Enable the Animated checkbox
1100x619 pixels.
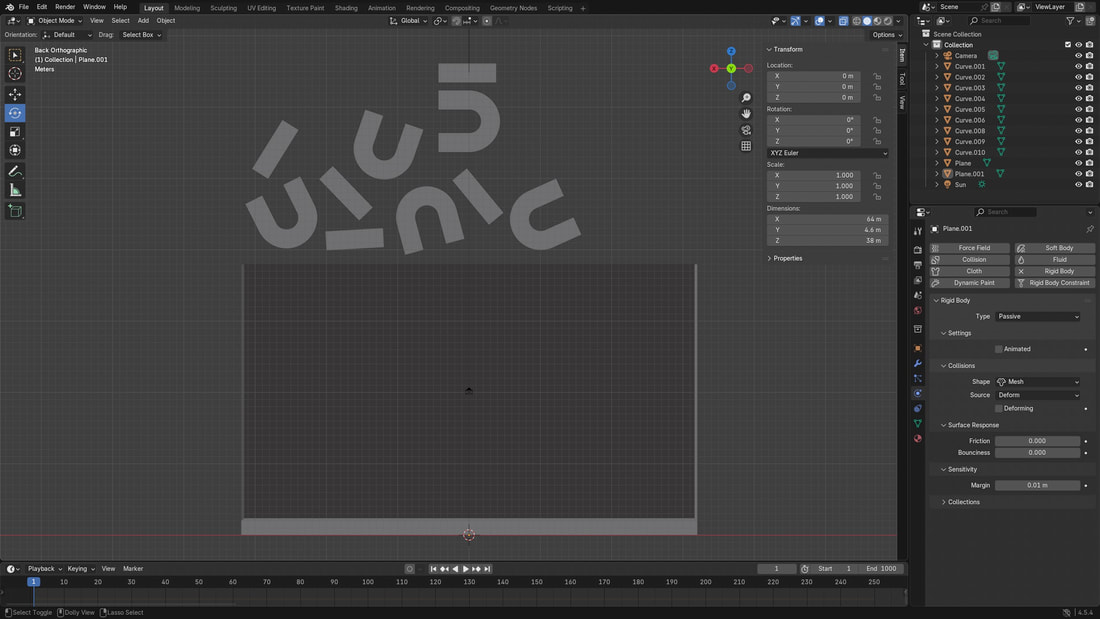[x=998, y=349]
